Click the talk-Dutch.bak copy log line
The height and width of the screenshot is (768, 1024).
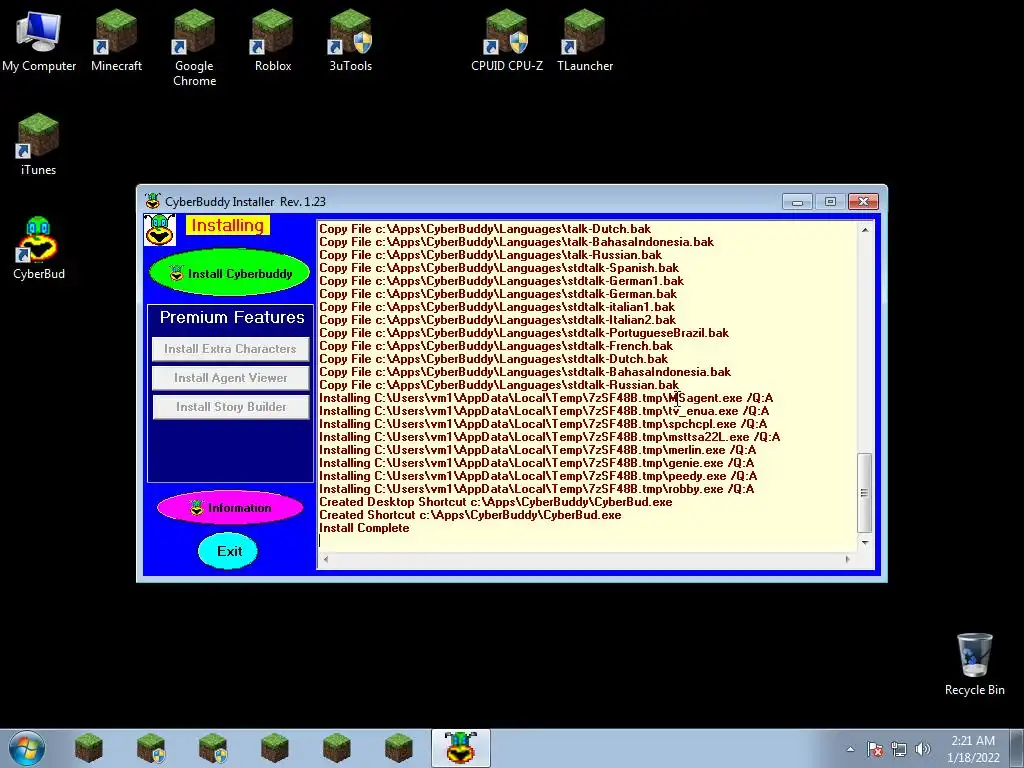tap(485, 229)
